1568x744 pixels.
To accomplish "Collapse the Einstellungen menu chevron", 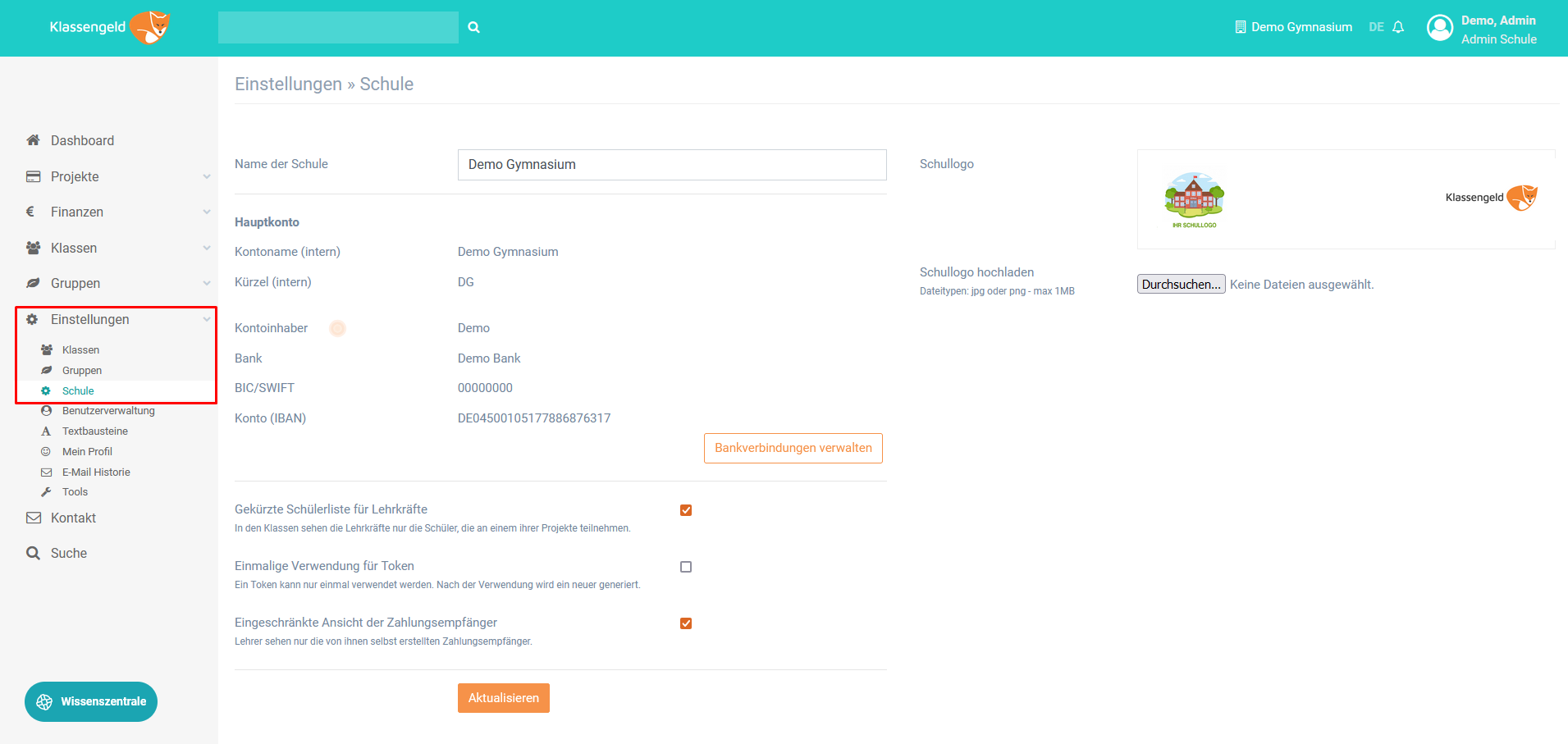I will pyautogui.click(x=207, y=319).
